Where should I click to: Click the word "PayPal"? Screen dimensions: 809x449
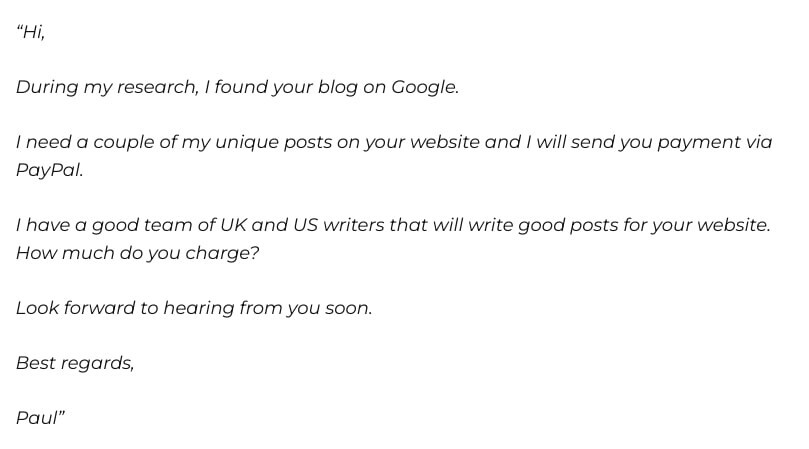pyautogui.click(x=47, y=170)
